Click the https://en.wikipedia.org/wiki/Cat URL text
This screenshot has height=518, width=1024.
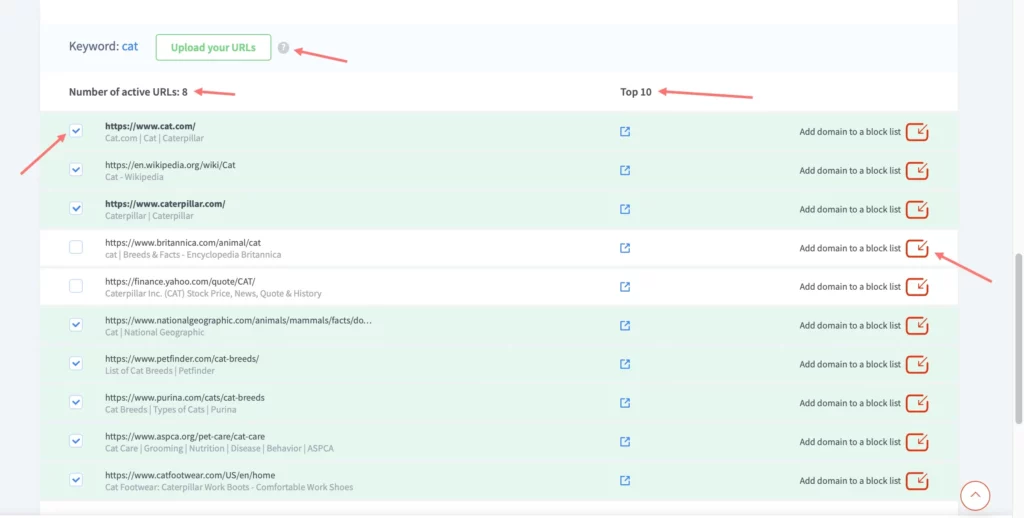tap(170, 165)
